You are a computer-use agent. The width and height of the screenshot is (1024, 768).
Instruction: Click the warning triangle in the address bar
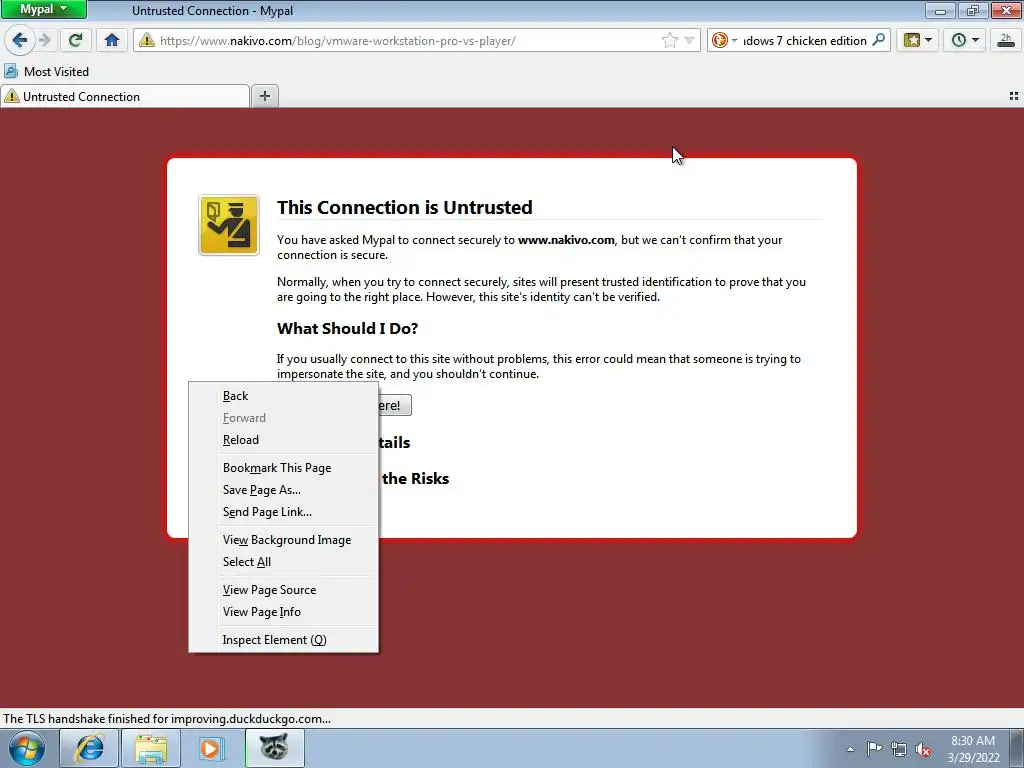point(147,40)
